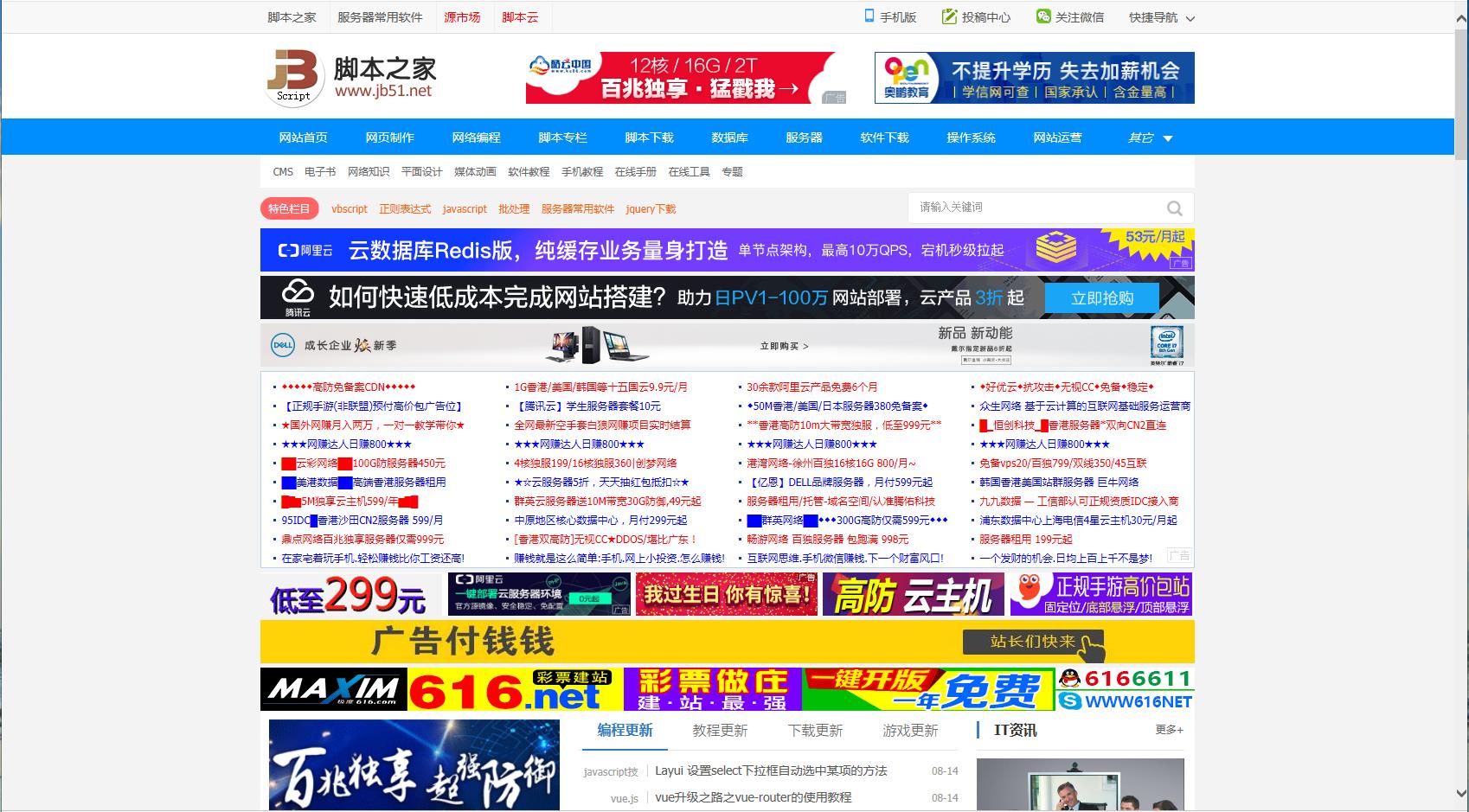The height and width of the screenshot is (812, 1469).
Task: Open the mobile version phone icon
Action: point(869,16)
